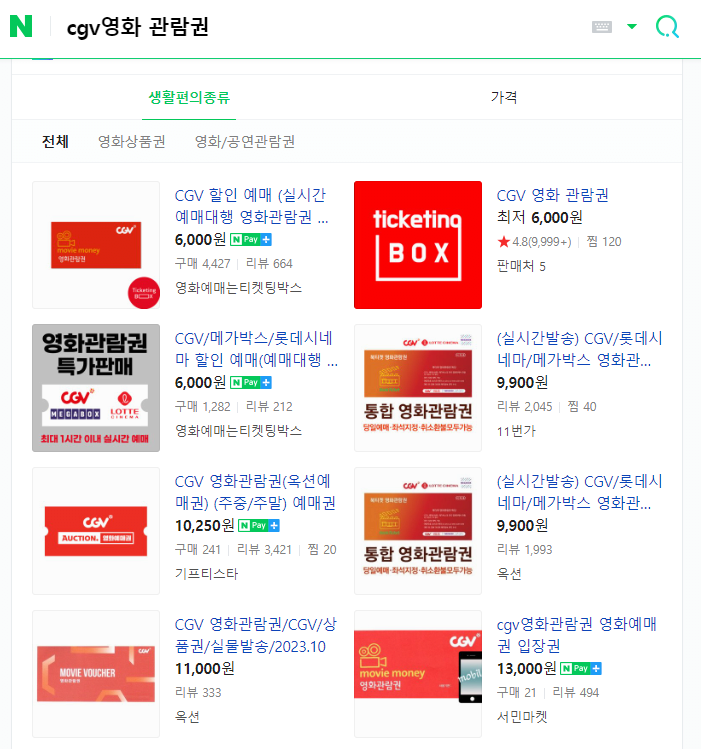Viewport: 701px width, 749px height.
Task: Filter by 영화/공연관람권
Action: pyautogui.click(x=244, y=141)
